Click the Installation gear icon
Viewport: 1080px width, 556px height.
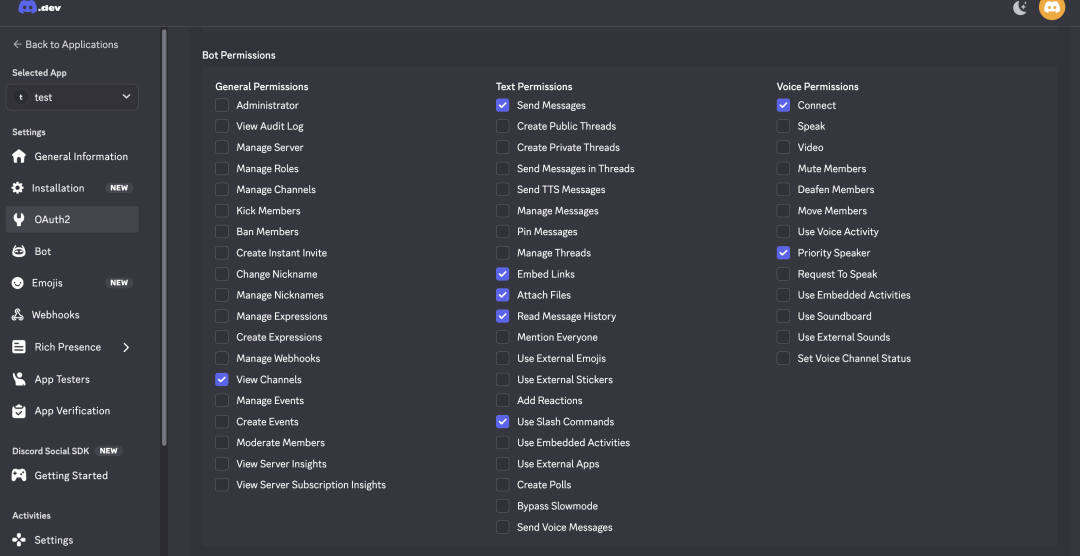(18, 188)
